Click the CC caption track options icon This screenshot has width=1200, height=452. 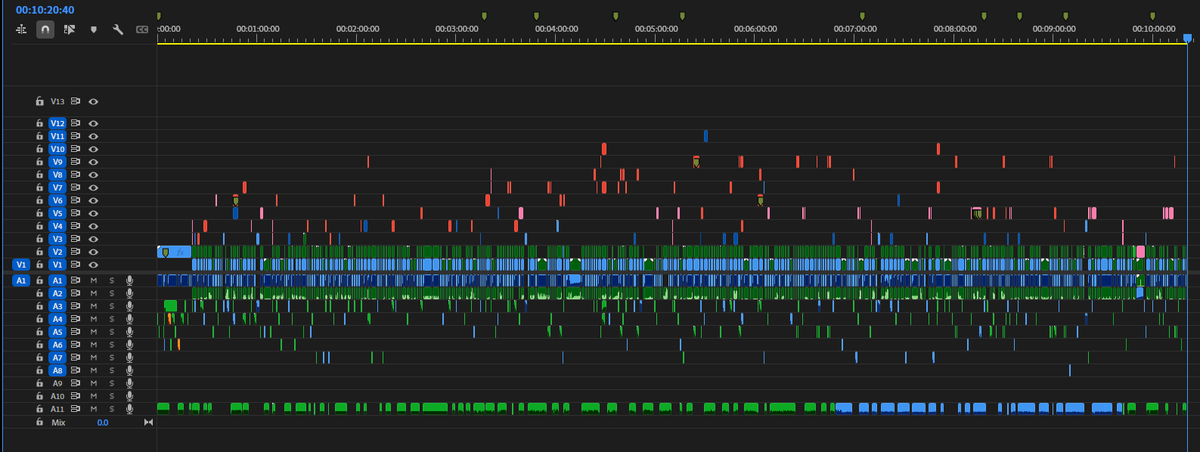(141, 29)
